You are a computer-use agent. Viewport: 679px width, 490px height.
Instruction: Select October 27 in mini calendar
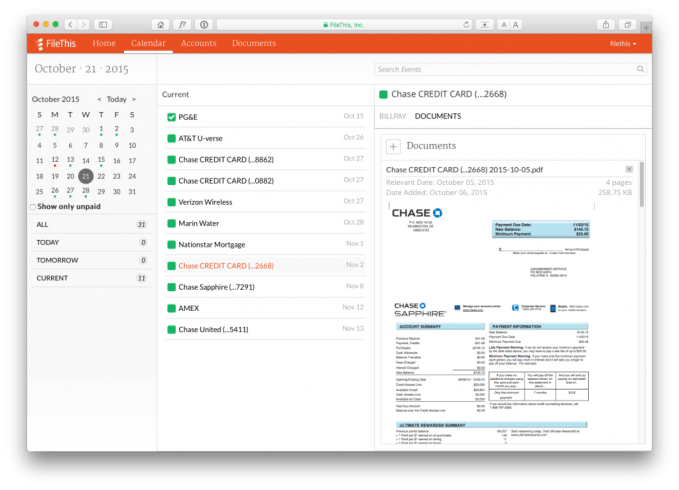point(70,191)
